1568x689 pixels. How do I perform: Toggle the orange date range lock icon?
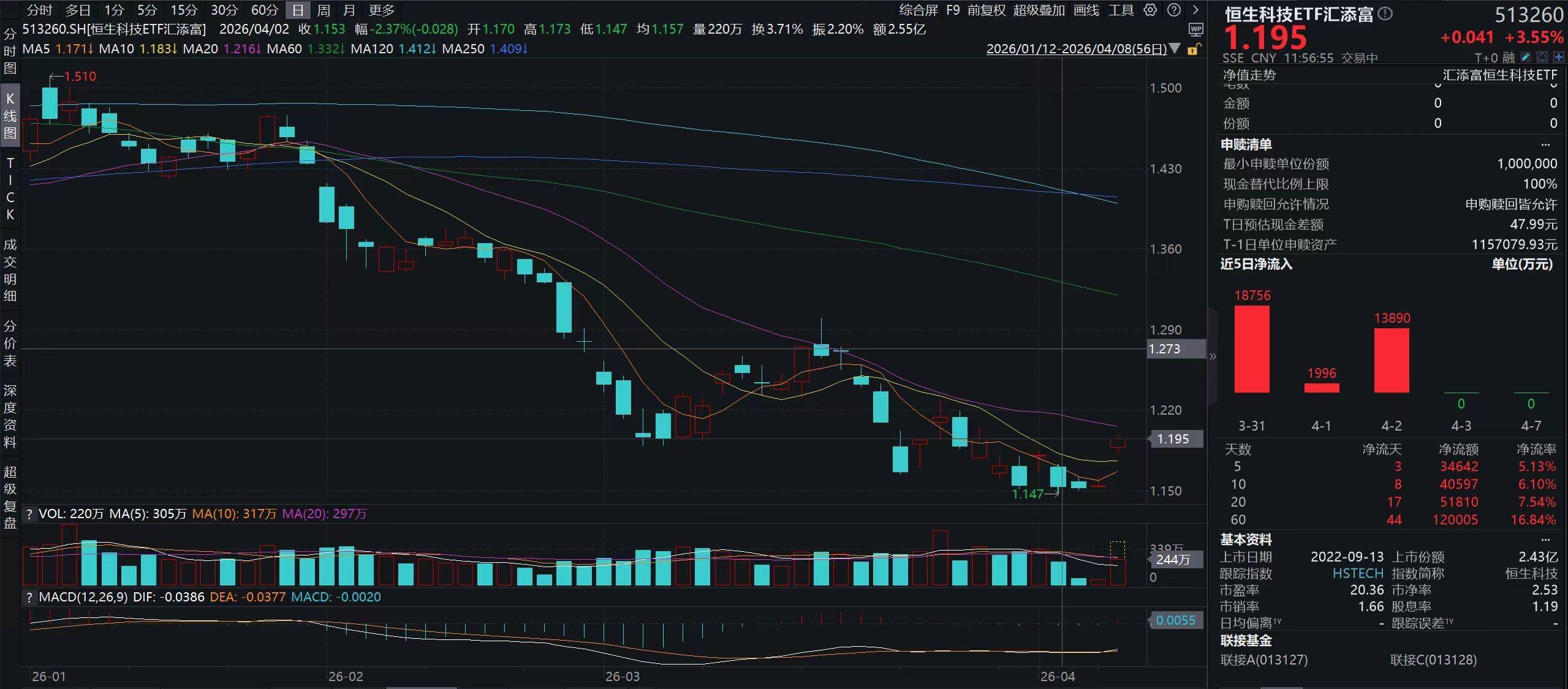click(1192, 50)
